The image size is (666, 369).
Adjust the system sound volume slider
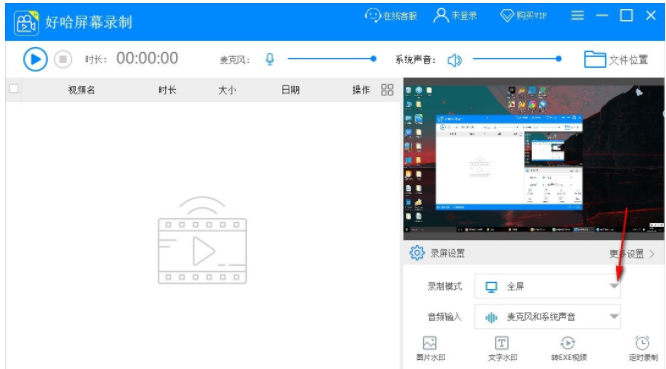[517, 59]
